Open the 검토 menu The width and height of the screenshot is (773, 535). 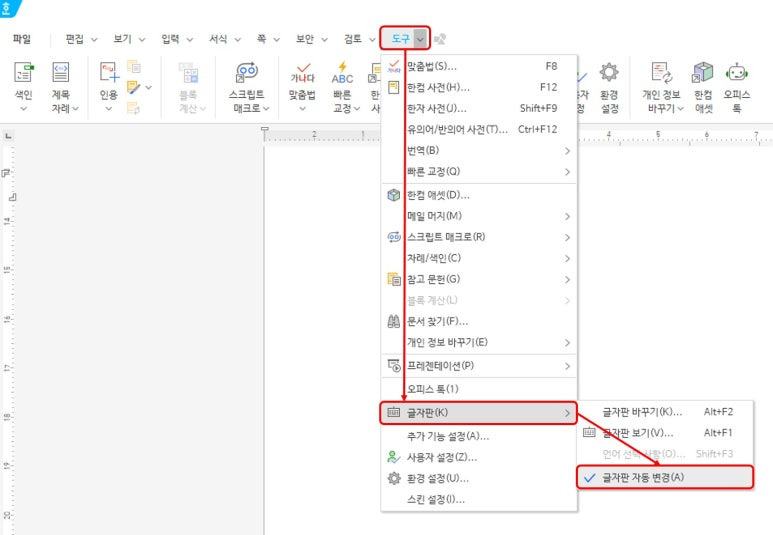pos(352,39)
